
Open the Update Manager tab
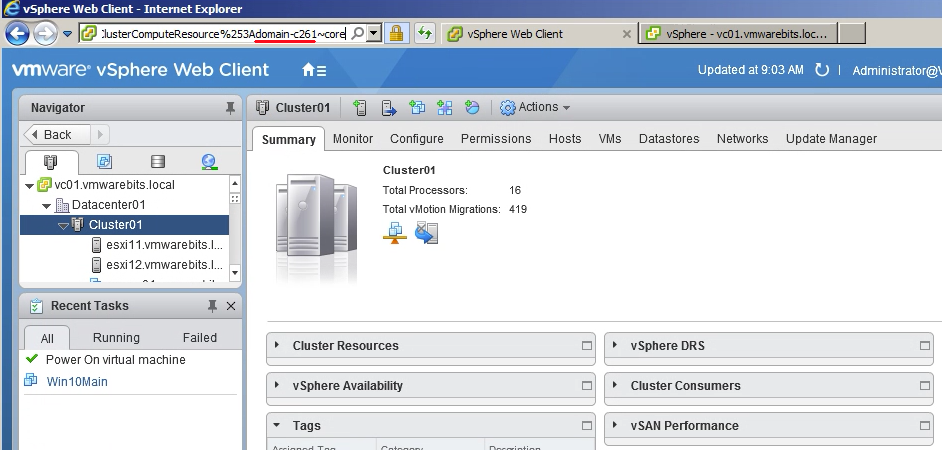(831, 139)
